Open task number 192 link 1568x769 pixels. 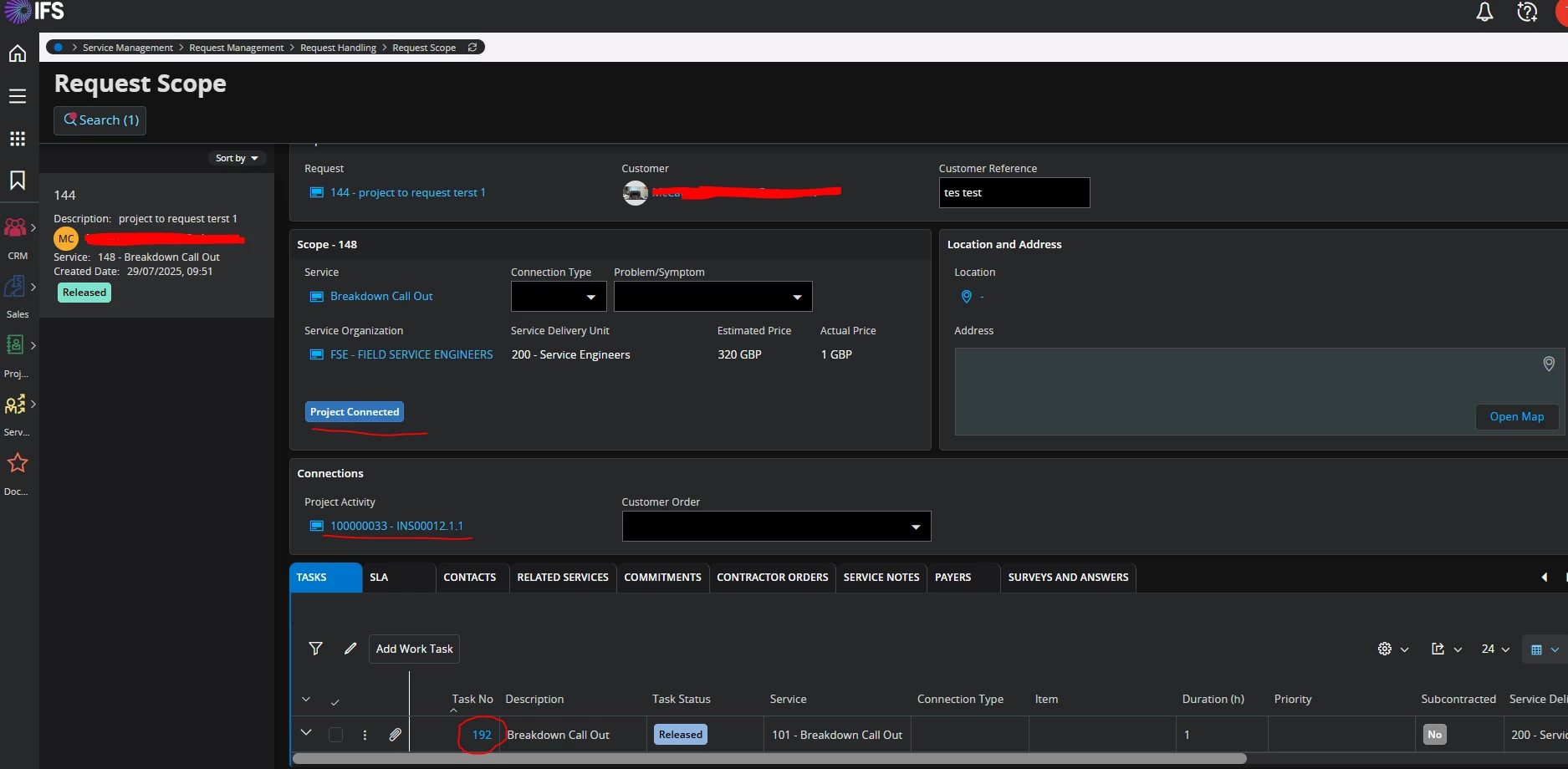482,735
